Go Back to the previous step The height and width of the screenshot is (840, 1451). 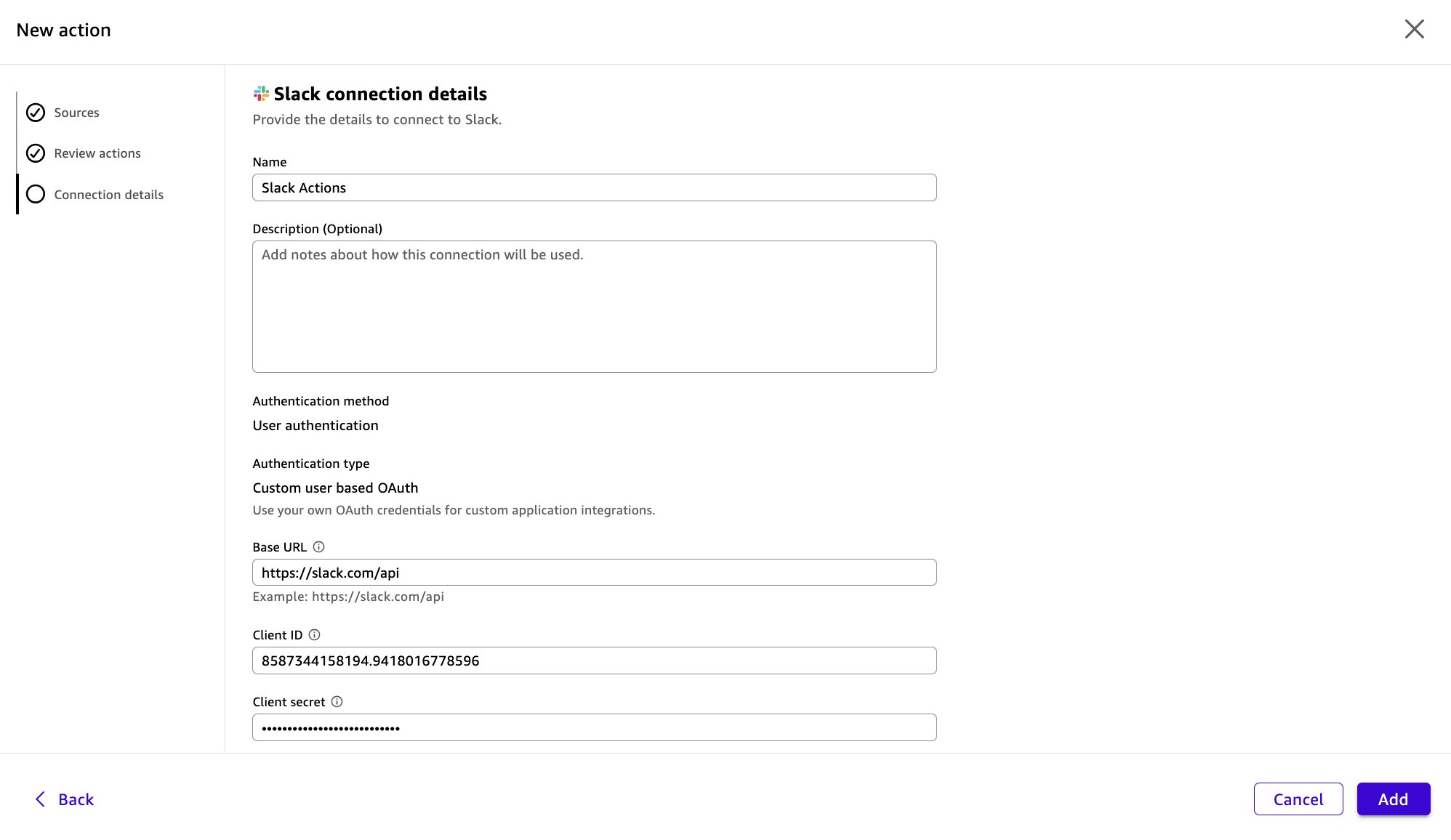(64, 799)
